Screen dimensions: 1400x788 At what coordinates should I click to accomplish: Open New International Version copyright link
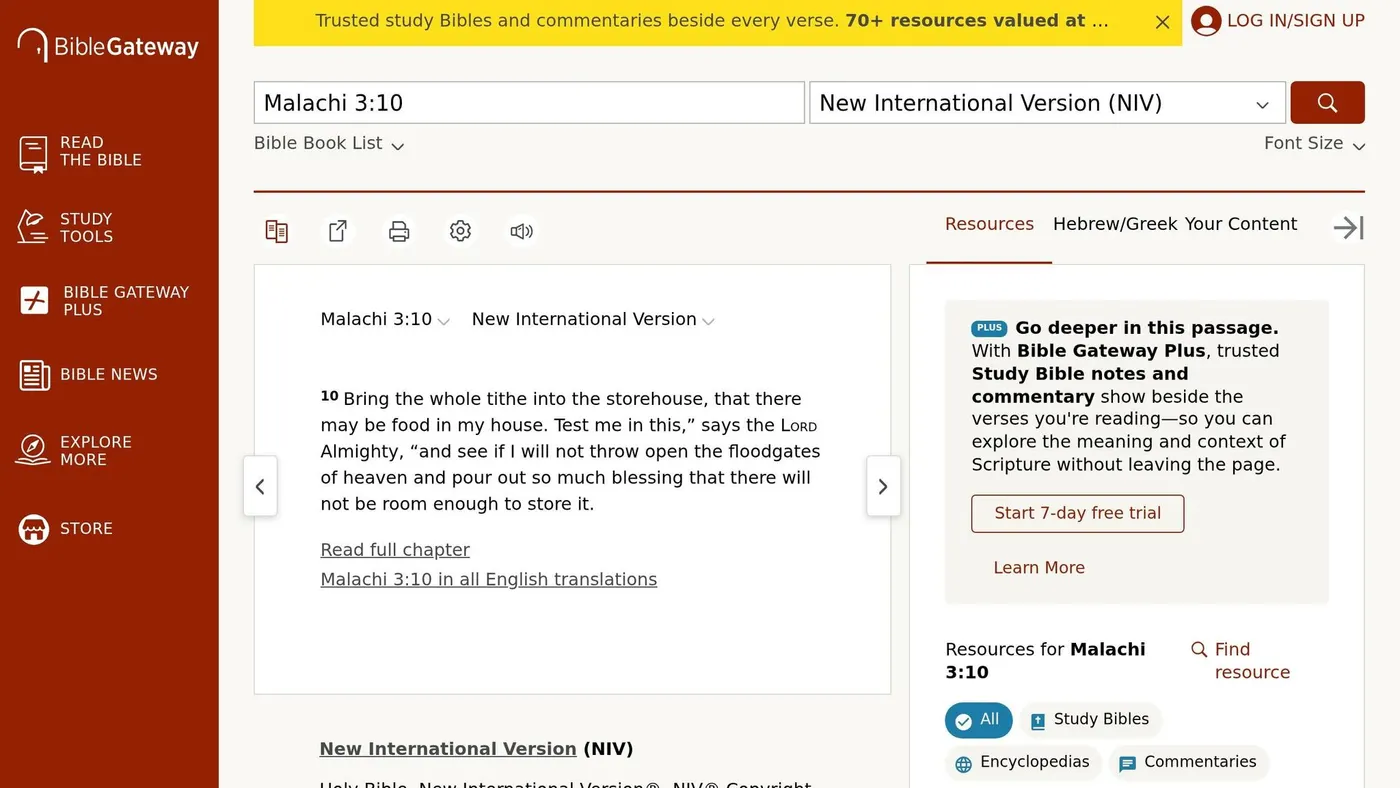click(x=448, y=749)
